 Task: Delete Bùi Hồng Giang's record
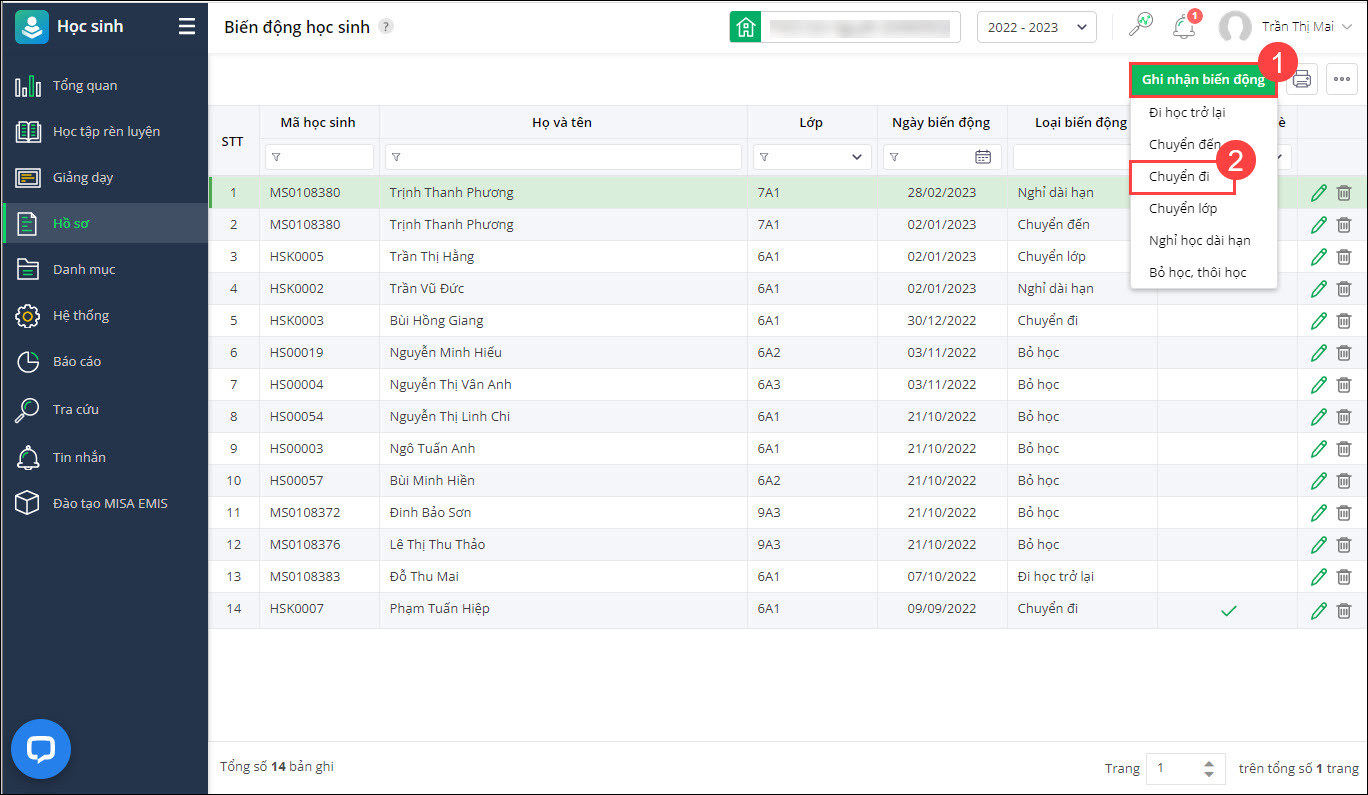click(x=1344, y=321)
